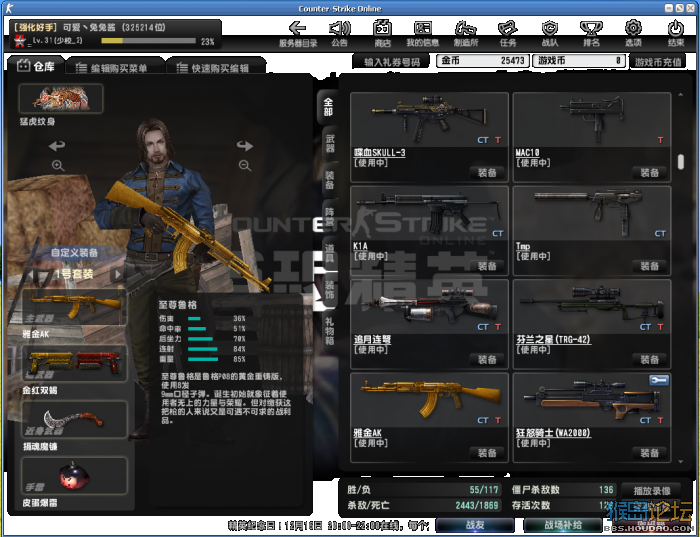Select the 道具 (items) category tab

click(x=330, y=253)
